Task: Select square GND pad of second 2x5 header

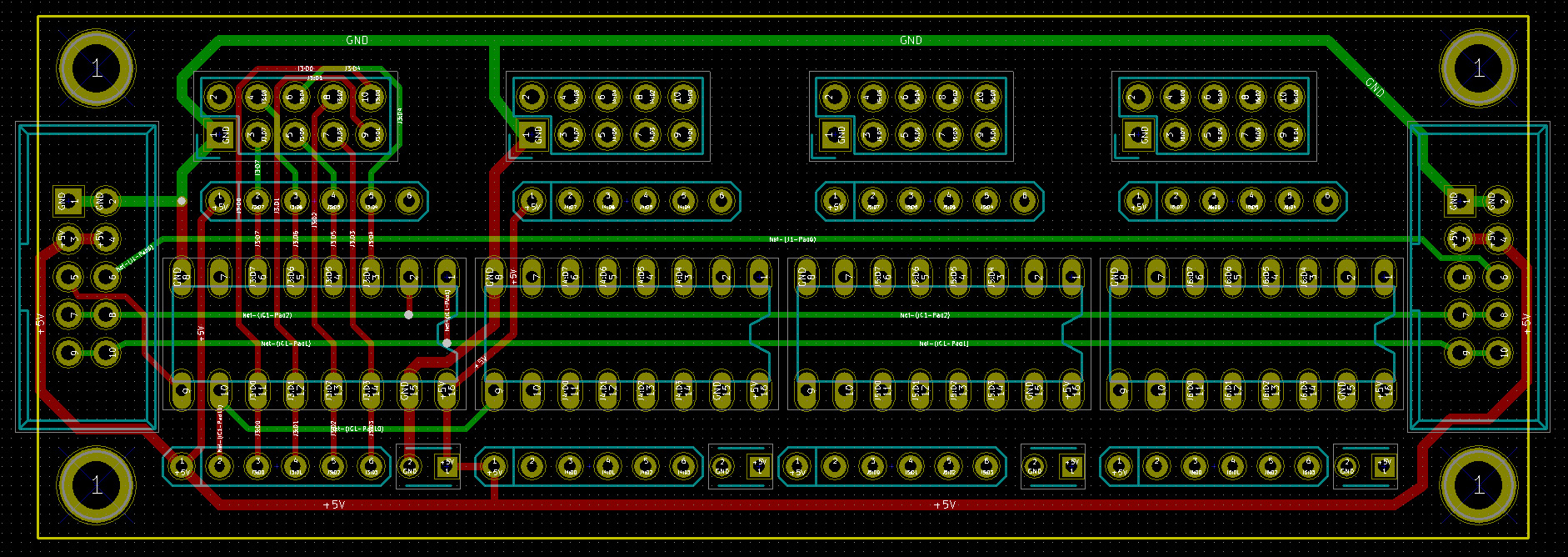Action: pyautogui.click(x=532, y=133)
